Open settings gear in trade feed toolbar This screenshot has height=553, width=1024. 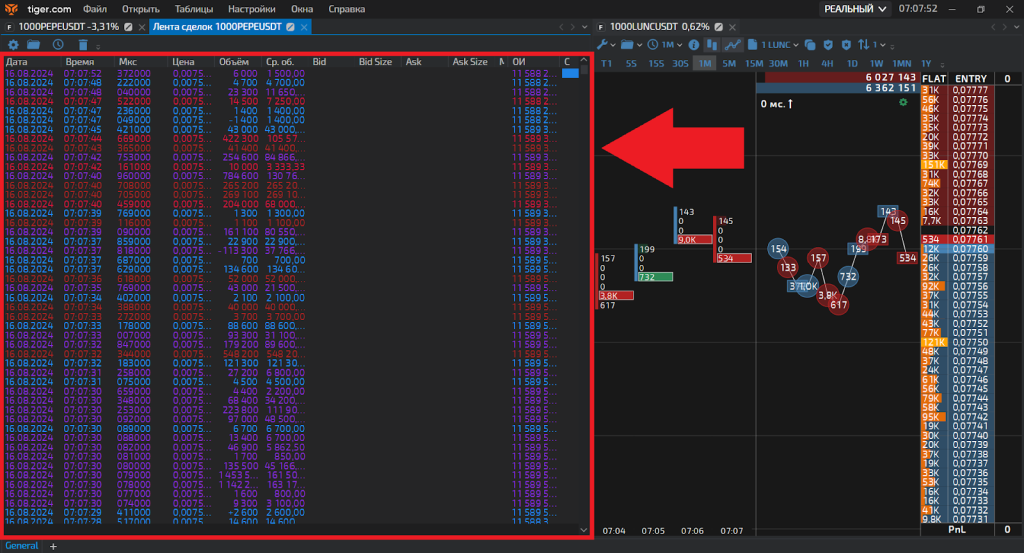point(13,45)
